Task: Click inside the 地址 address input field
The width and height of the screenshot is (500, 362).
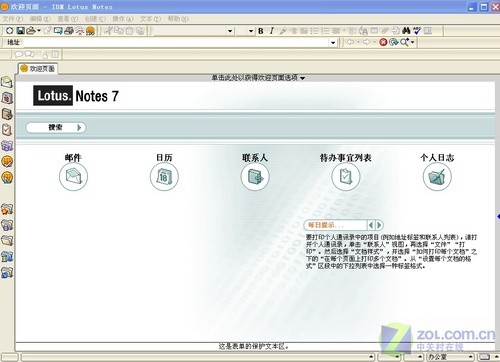Action: click(x=176, y=42)
